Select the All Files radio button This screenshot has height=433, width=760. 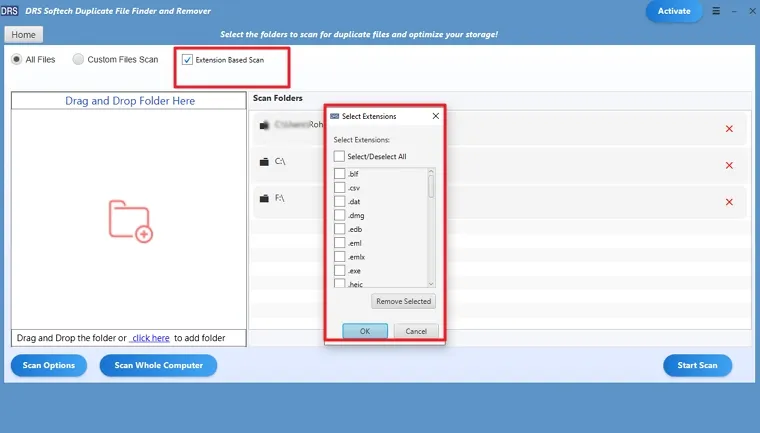(16, 59)
